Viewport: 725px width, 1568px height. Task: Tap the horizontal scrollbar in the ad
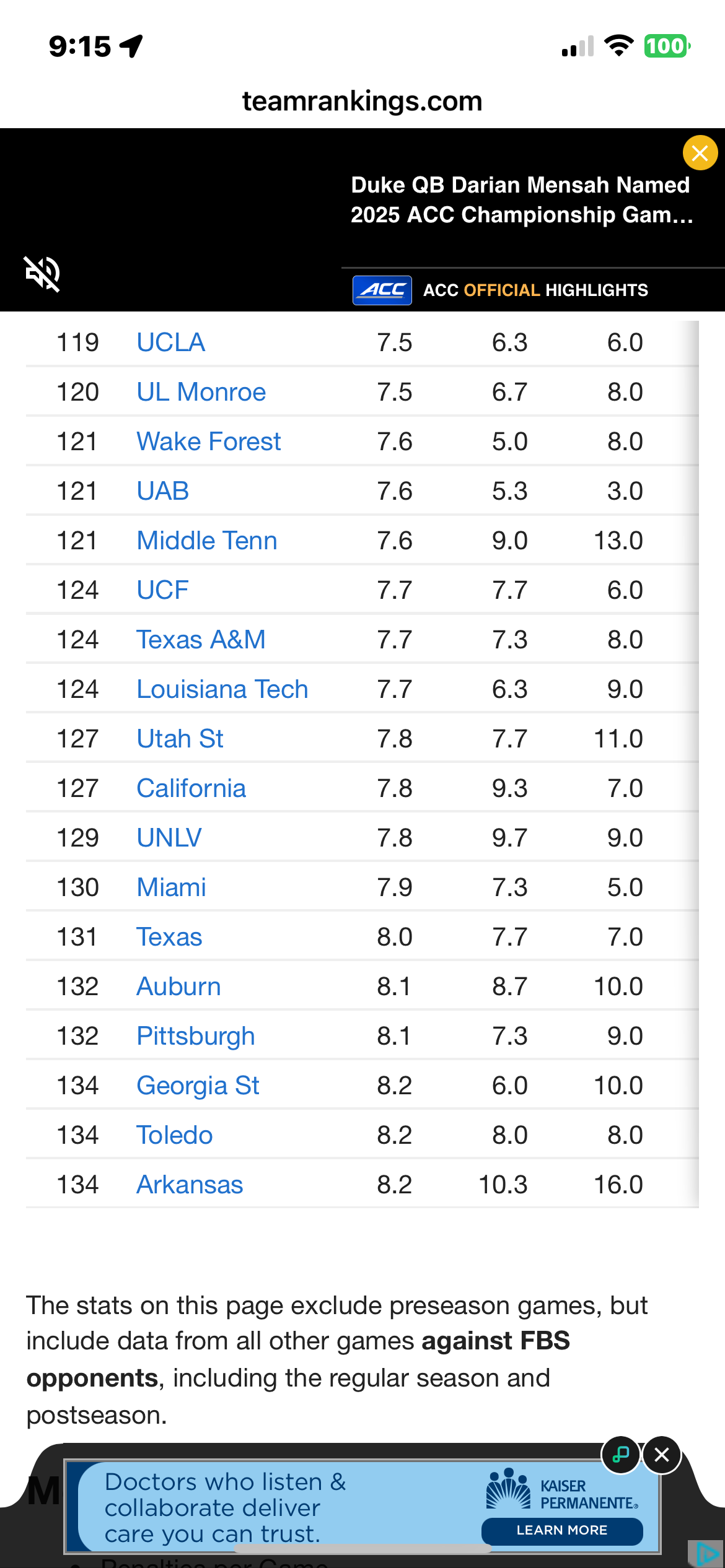(362, 1548)
